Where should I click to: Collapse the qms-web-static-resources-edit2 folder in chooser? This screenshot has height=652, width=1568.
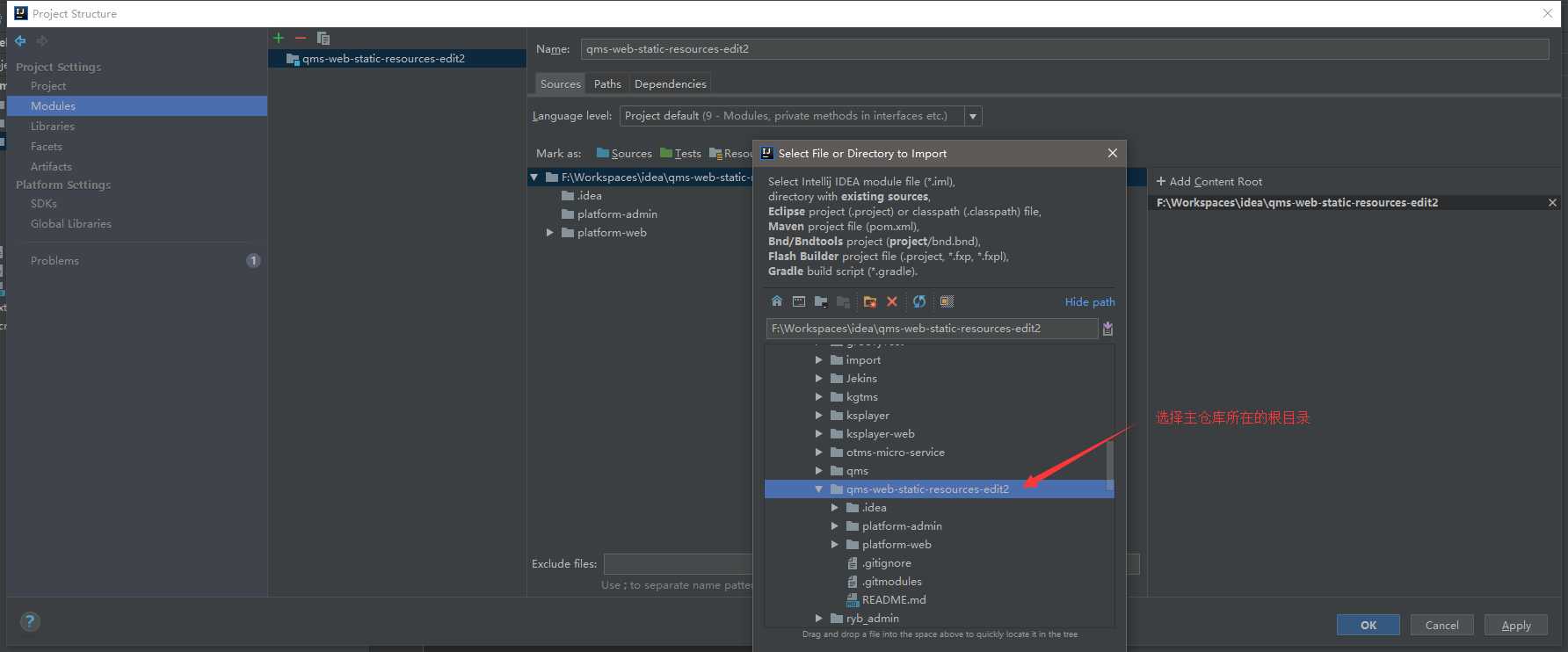pos(819,489)
